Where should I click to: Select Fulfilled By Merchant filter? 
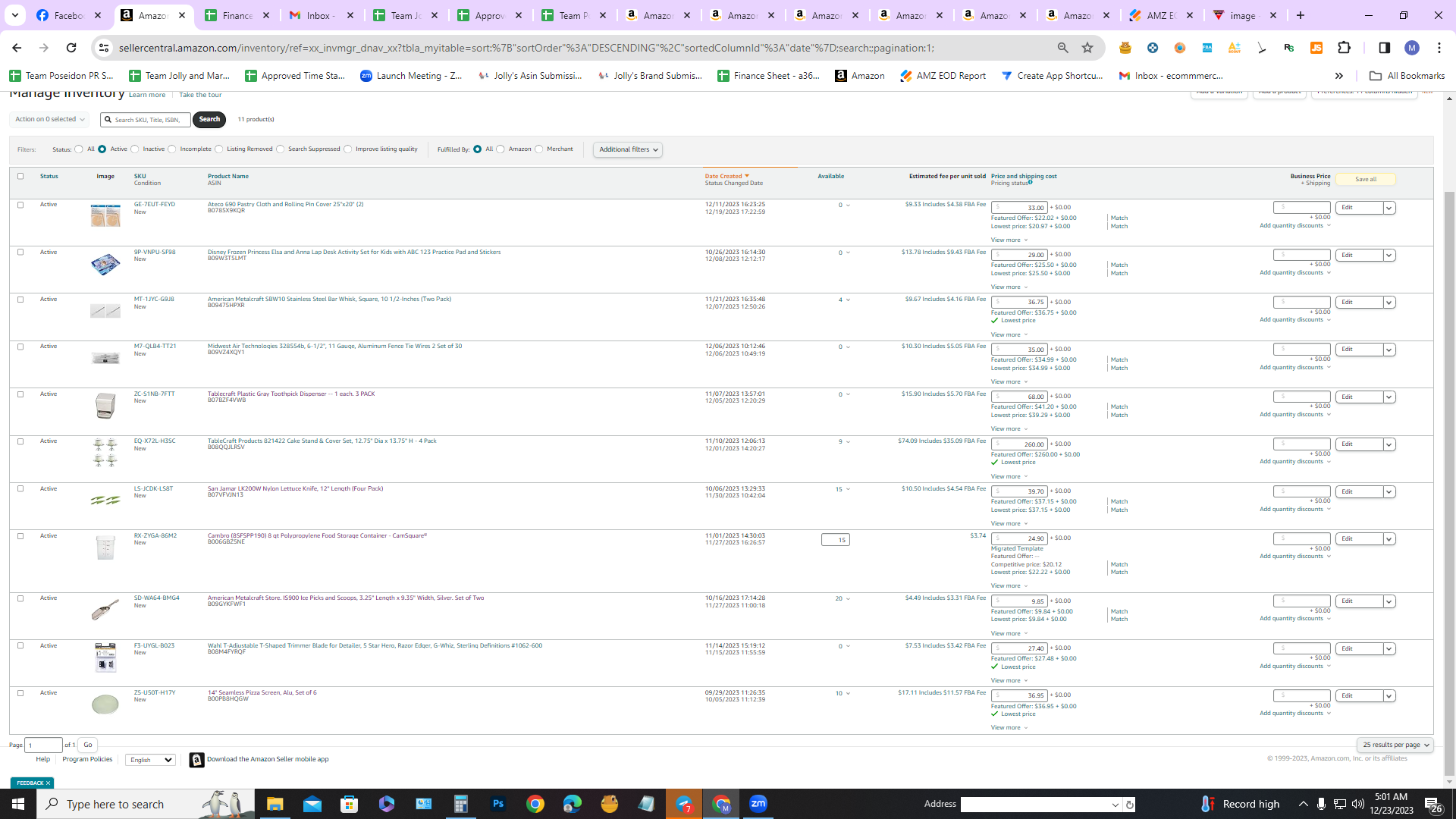click(x=539, y=149)
